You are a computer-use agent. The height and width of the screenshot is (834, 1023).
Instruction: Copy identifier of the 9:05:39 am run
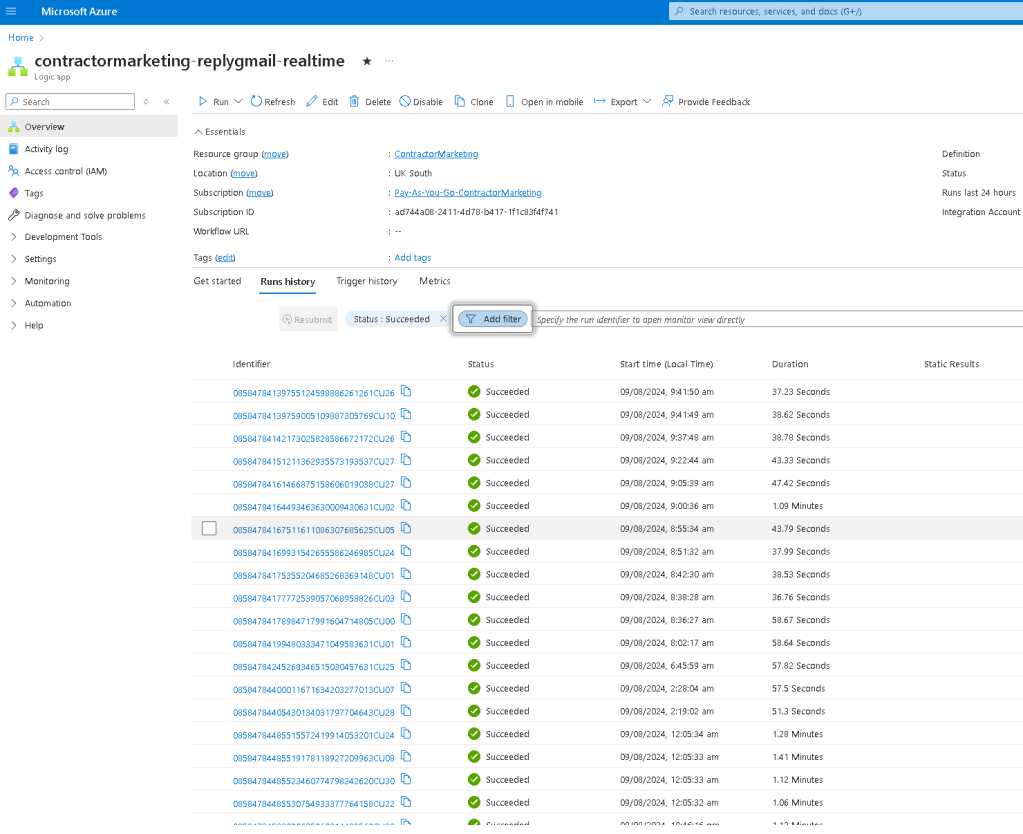pyautogui.click(x=406, y=483)
